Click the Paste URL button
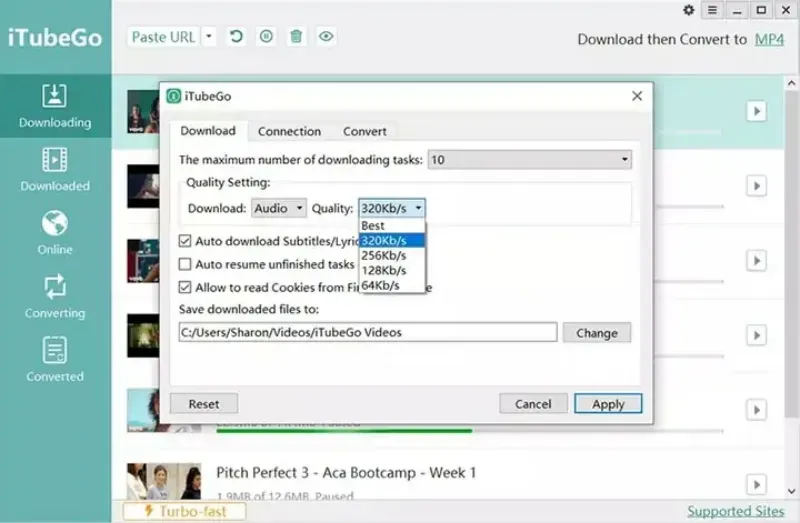 [x=164, y=37]
